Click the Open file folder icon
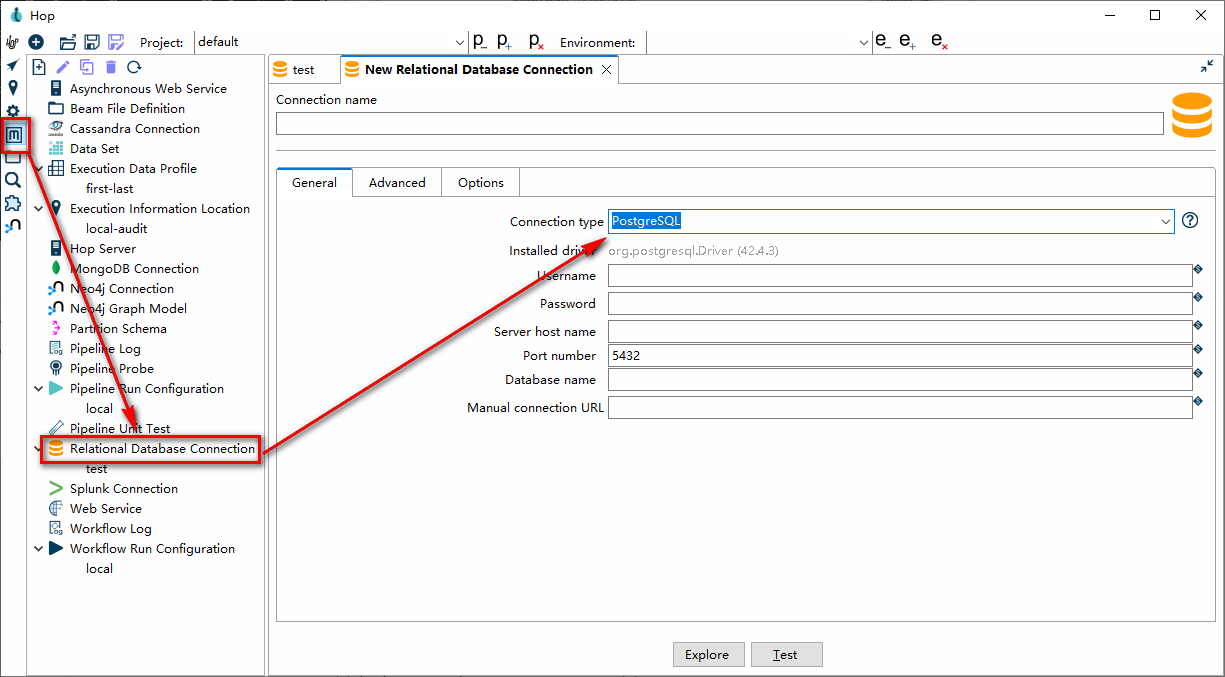 pyautogui.click(x=68, y=42)
